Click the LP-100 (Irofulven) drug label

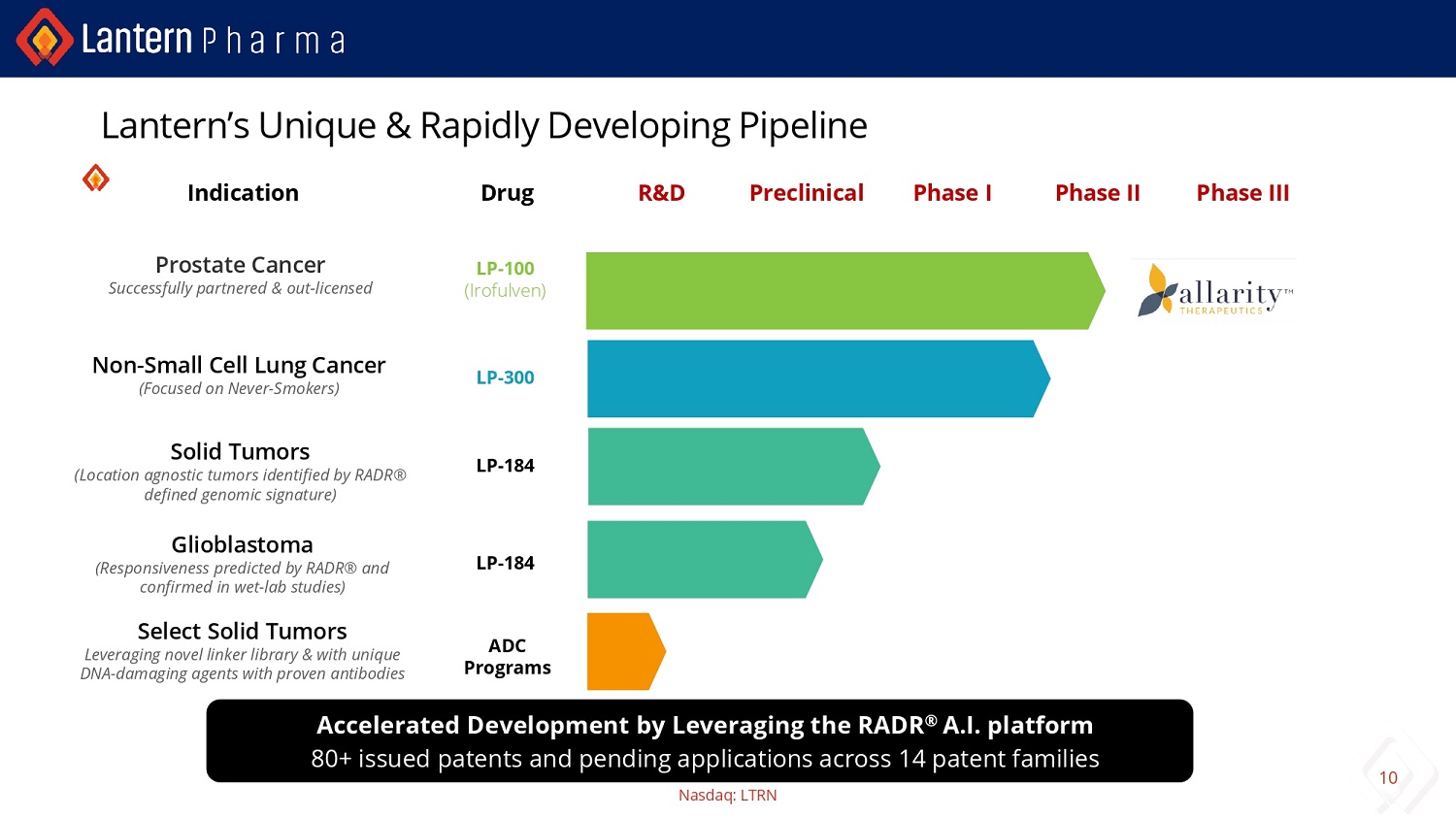[505, 279]
